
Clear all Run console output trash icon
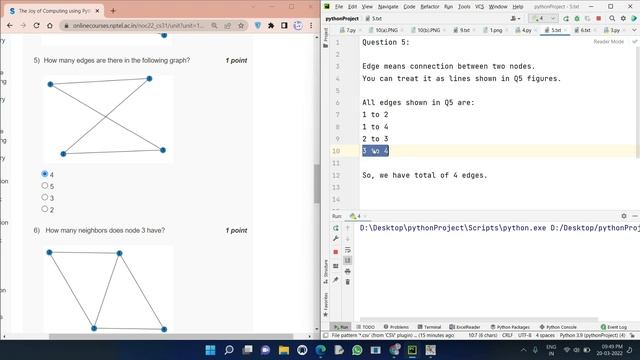click(x=348, y=282)
